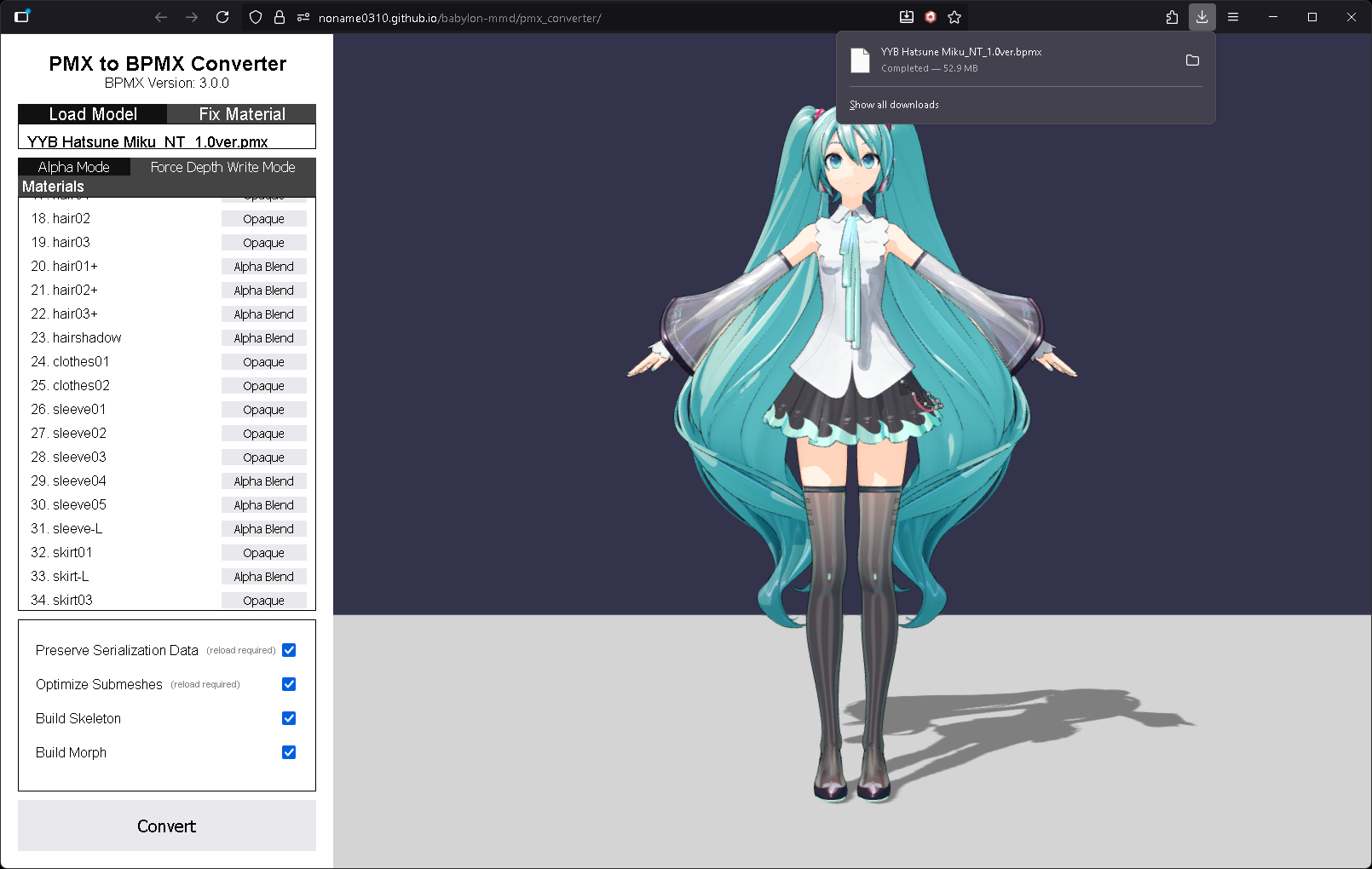Switch to the Load Model tab

coord(93,114)
